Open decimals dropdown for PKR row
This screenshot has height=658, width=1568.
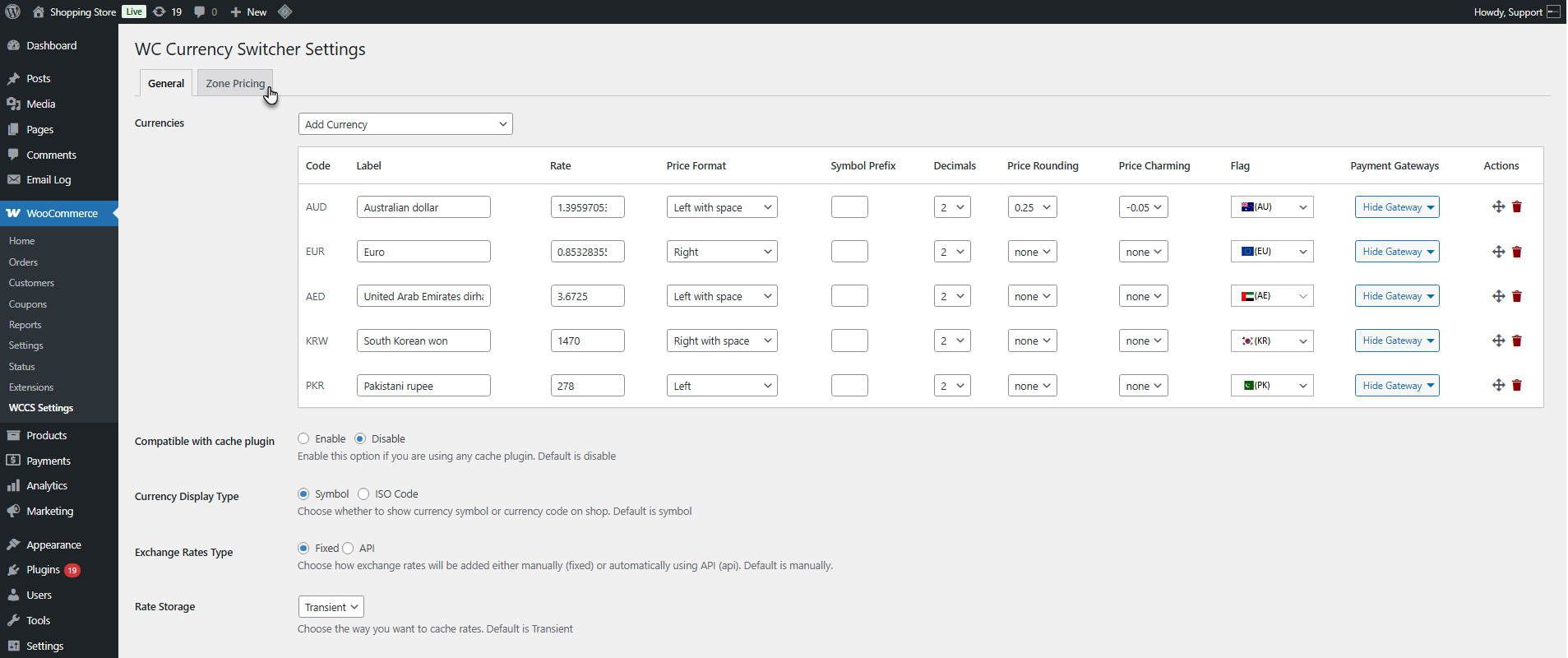tap(952, 385)
